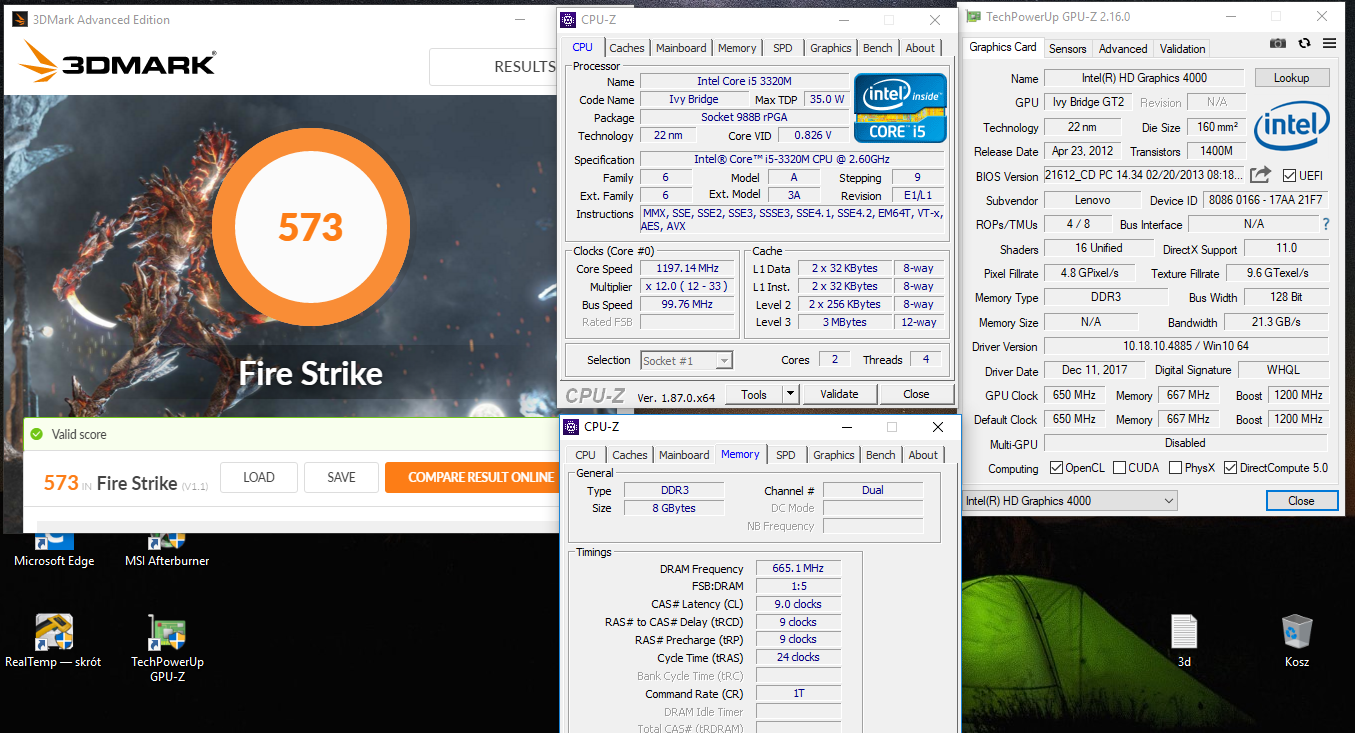Open SPD tab in CPU-Z memory window
Screen dimensions: 1355x733
click(786, 455)
